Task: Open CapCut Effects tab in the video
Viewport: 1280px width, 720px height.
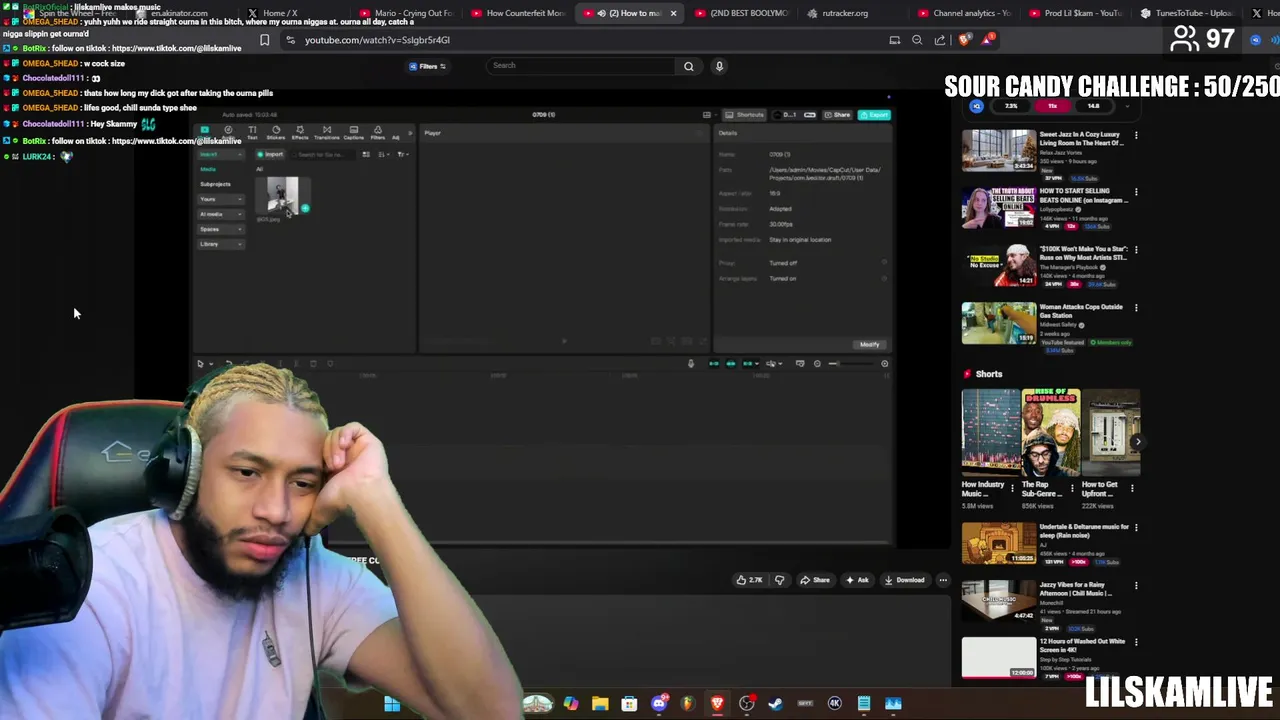Action: 300,132
